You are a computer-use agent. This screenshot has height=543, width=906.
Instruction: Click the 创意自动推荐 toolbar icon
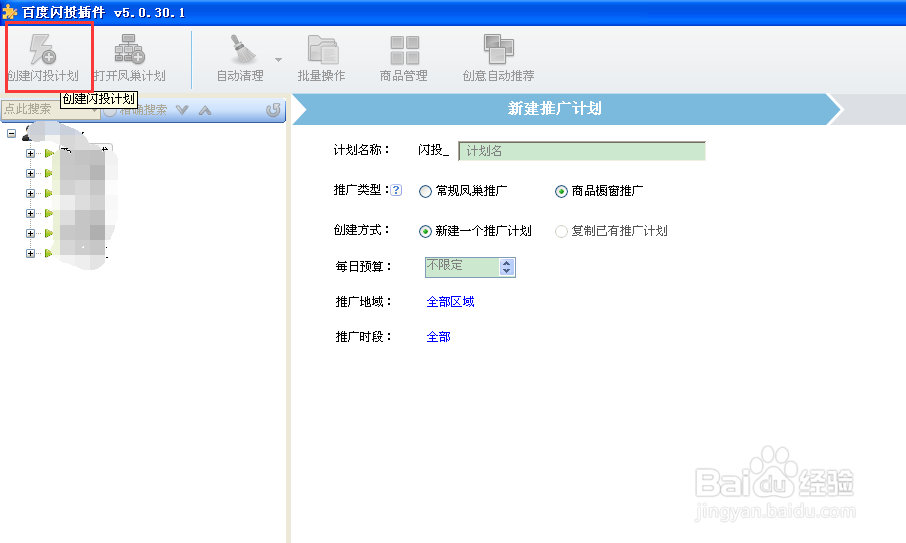[x=499, y=49]
